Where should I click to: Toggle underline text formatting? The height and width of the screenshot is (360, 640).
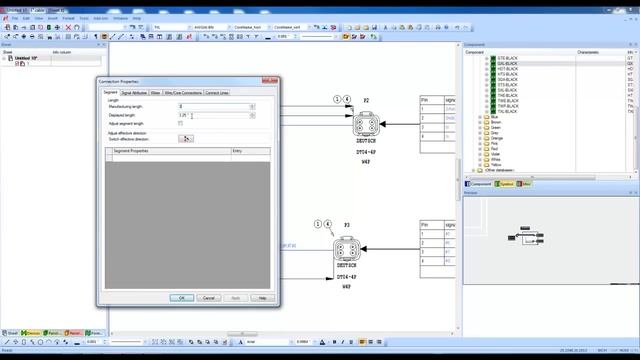tap(351, 342)
